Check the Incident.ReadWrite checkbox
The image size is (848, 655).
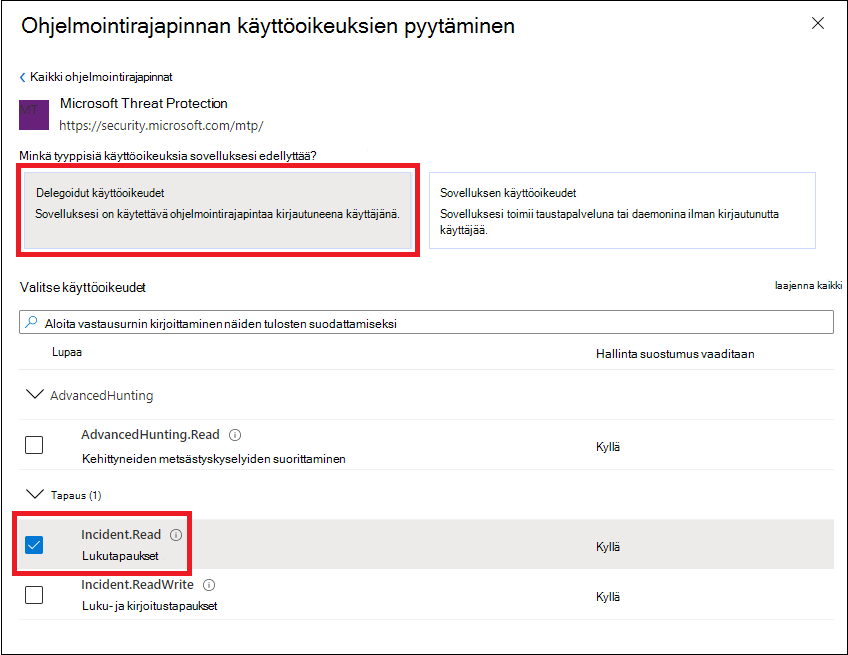(34, 595)
